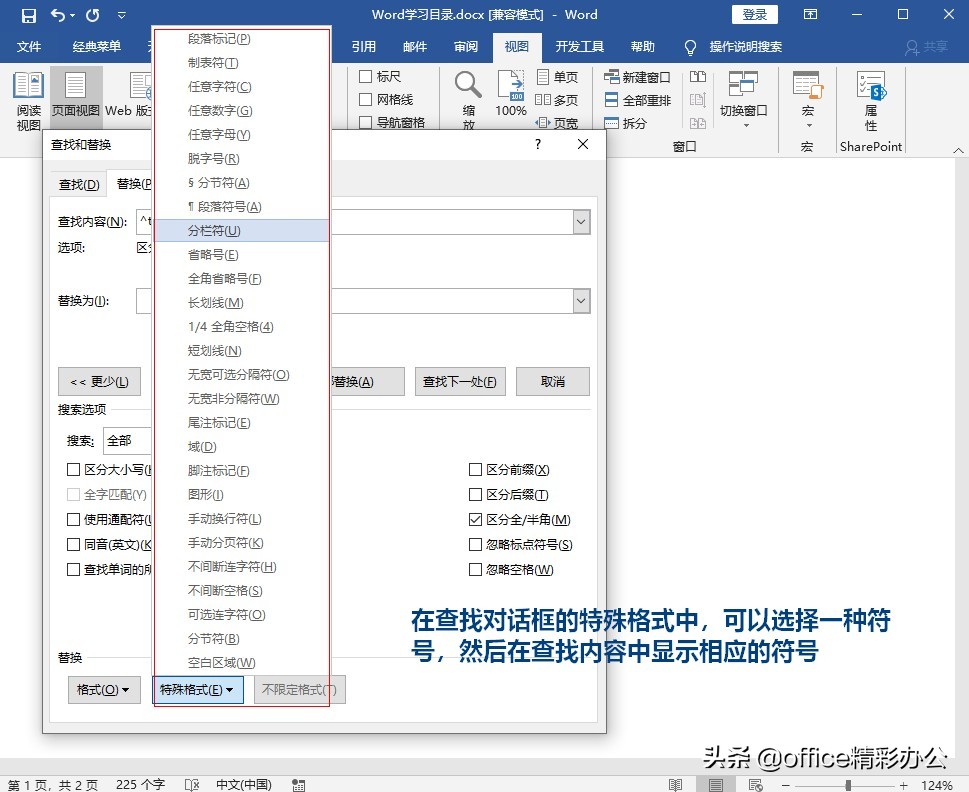Select 空白区域(W) menu entry
969x792 pixels.
tap(241, 662)
